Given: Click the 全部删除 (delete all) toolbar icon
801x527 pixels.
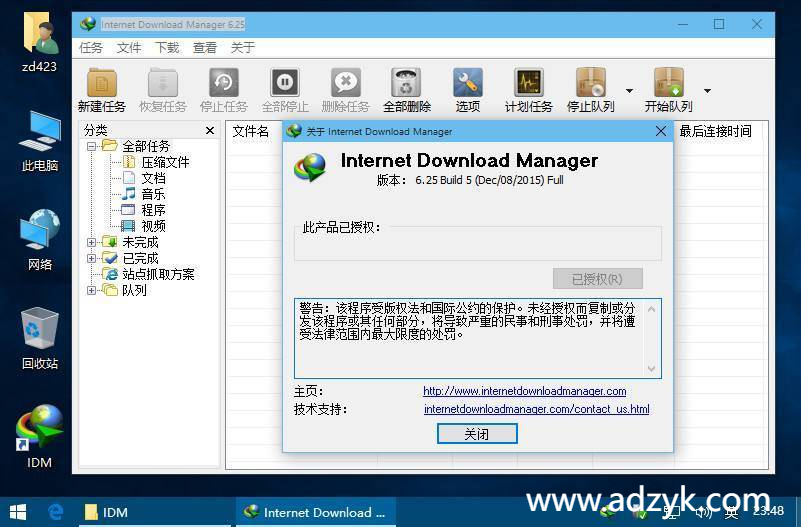Looking at the screenshot, I should point(407,90).
